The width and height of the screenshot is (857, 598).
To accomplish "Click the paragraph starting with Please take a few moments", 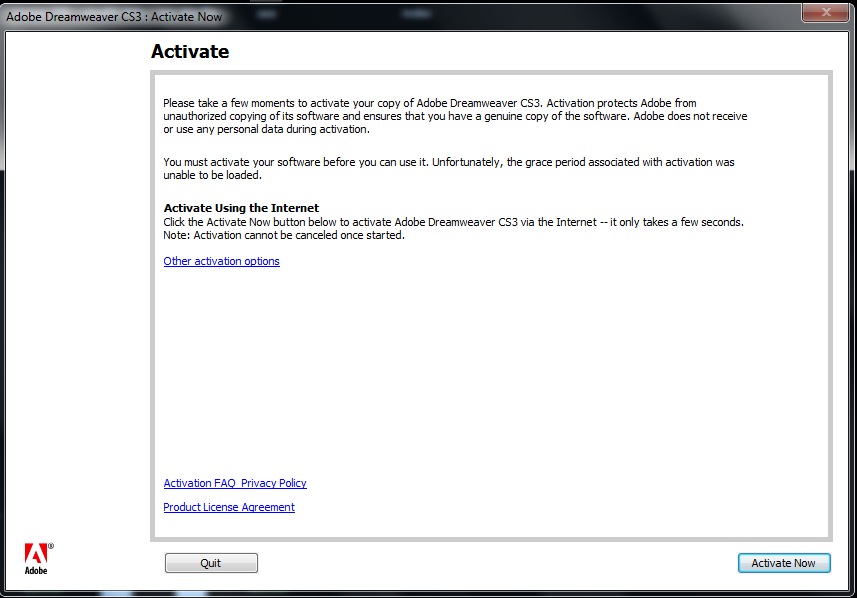I will (455, 116).
